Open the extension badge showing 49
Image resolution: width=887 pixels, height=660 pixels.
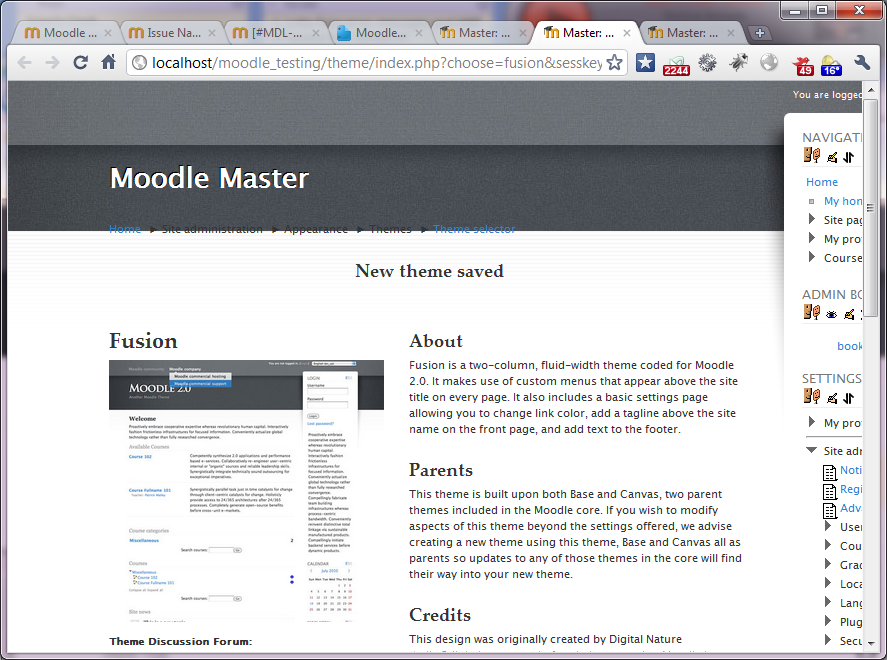tap(802, 66)
